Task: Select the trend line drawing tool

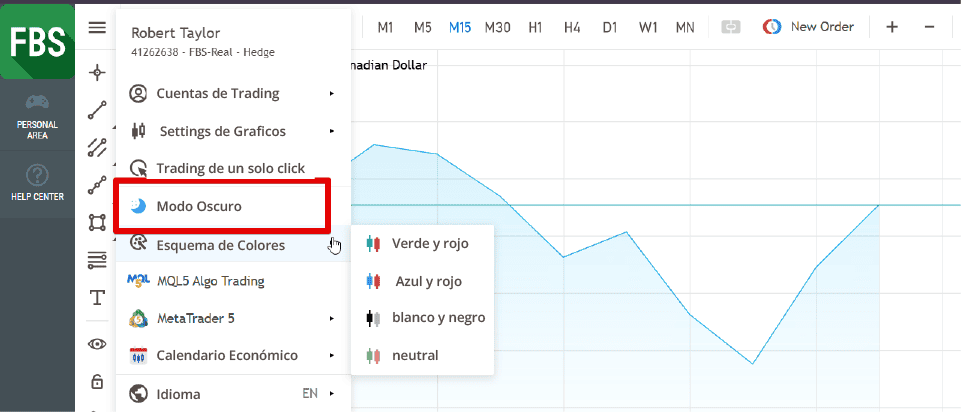Action: click(x=97, y=110)
